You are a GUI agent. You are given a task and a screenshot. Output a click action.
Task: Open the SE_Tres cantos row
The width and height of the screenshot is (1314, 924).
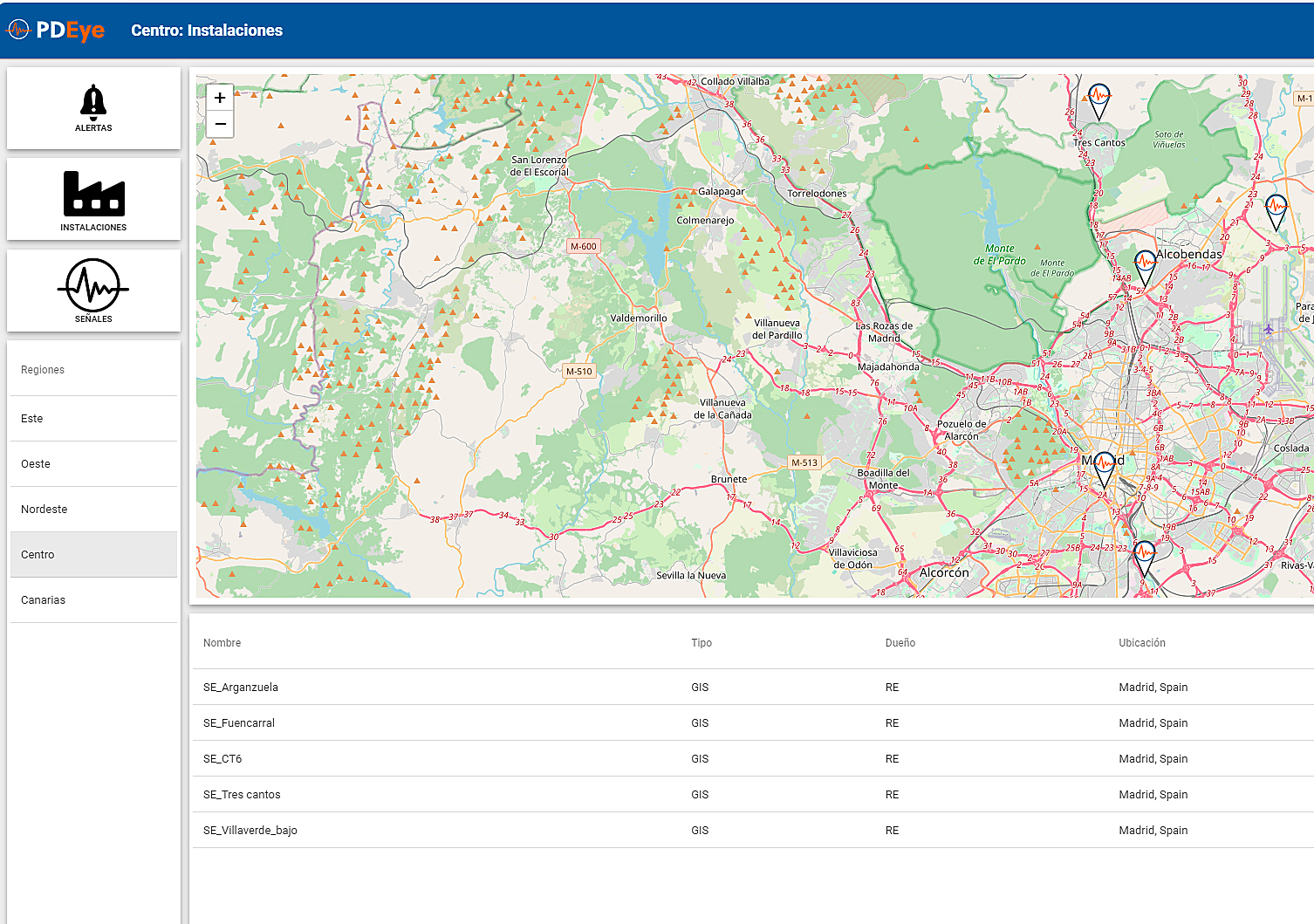753,795
